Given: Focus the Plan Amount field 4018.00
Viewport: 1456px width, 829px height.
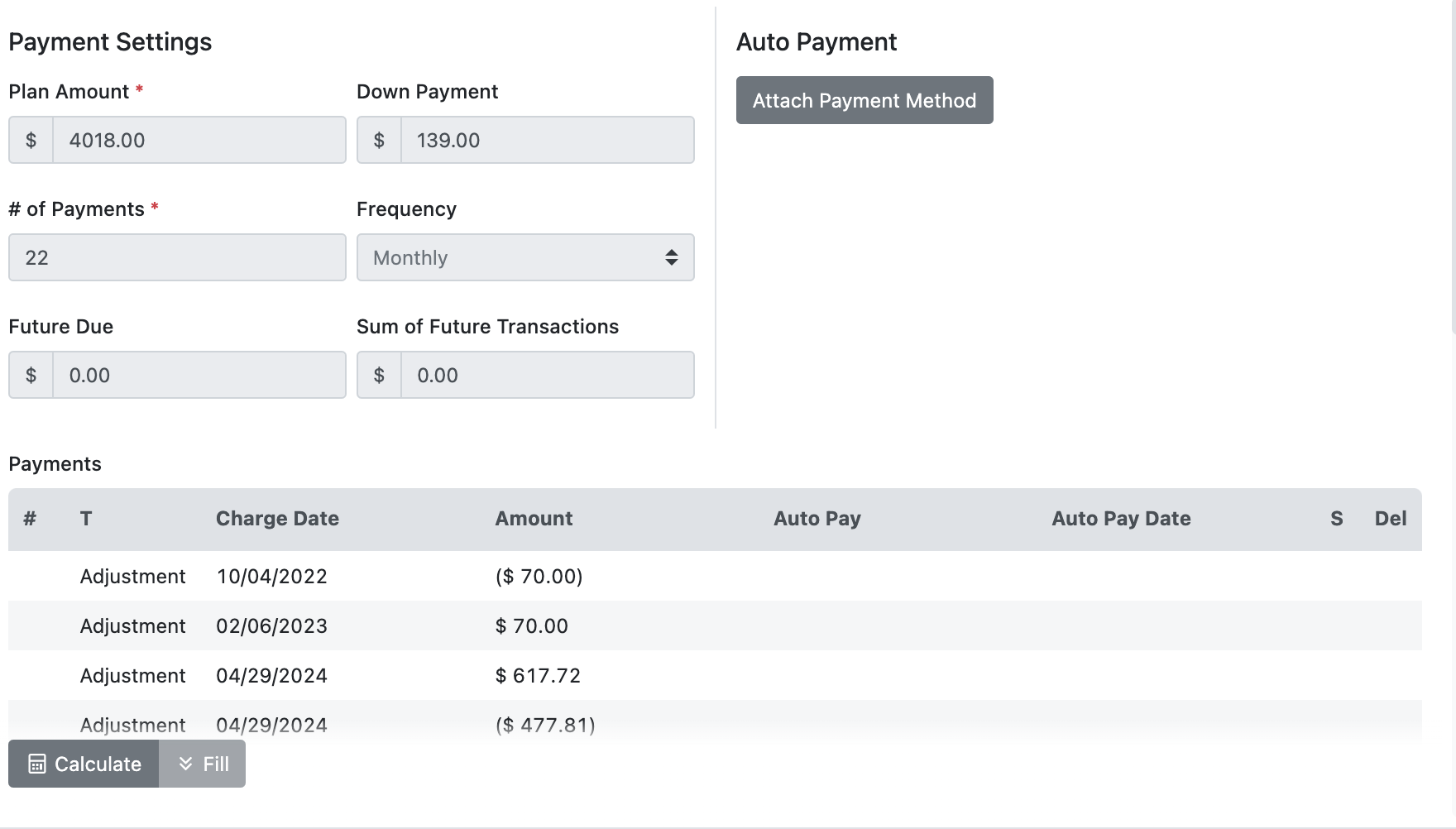Looking at the screenshot, I should click(x=199, y=140).
